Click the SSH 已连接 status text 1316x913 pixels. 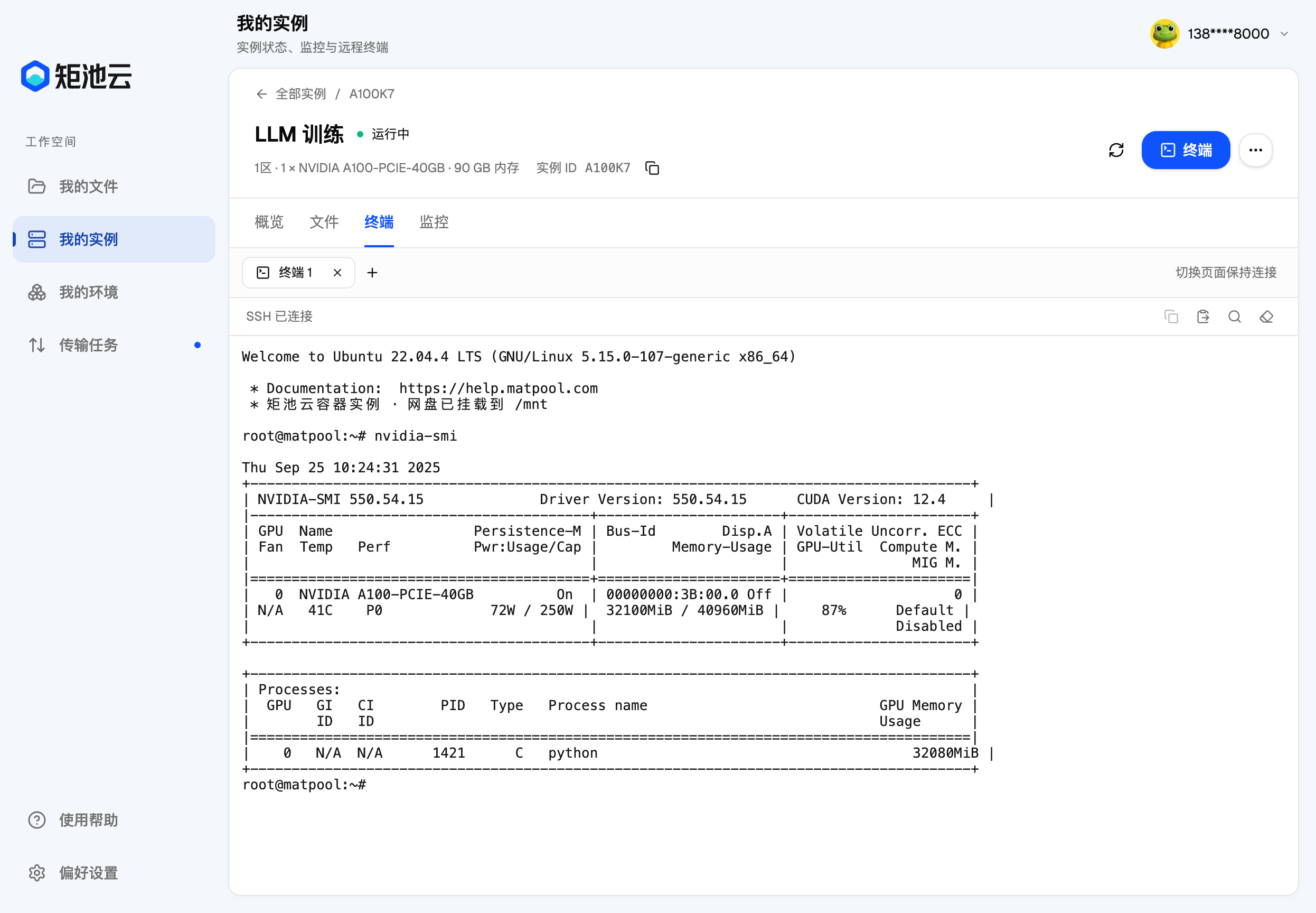[279, 316]
